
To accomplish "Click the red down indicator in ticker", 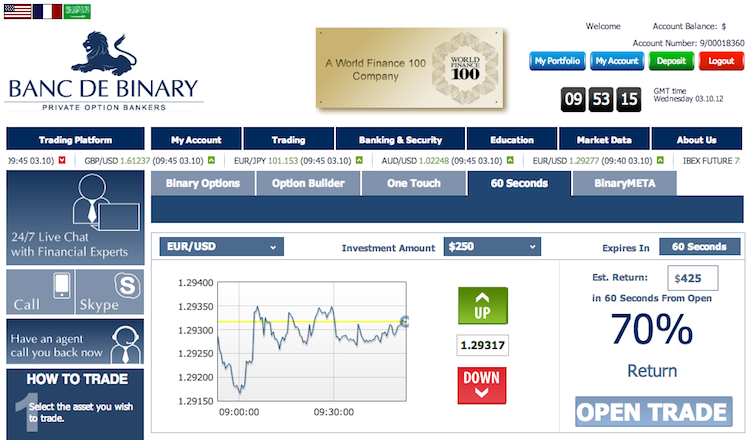I will 62,161.
